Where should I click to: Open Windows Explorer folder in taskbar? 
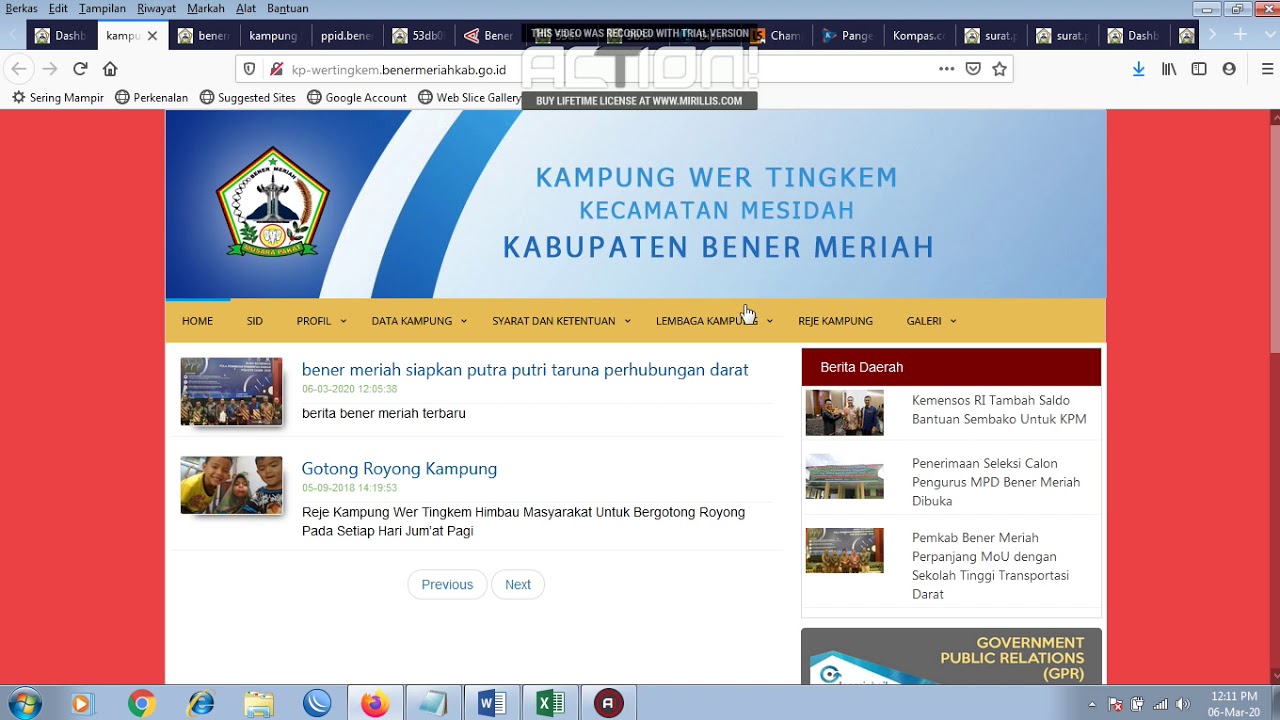pyautogui.click(x=259, y=704)
